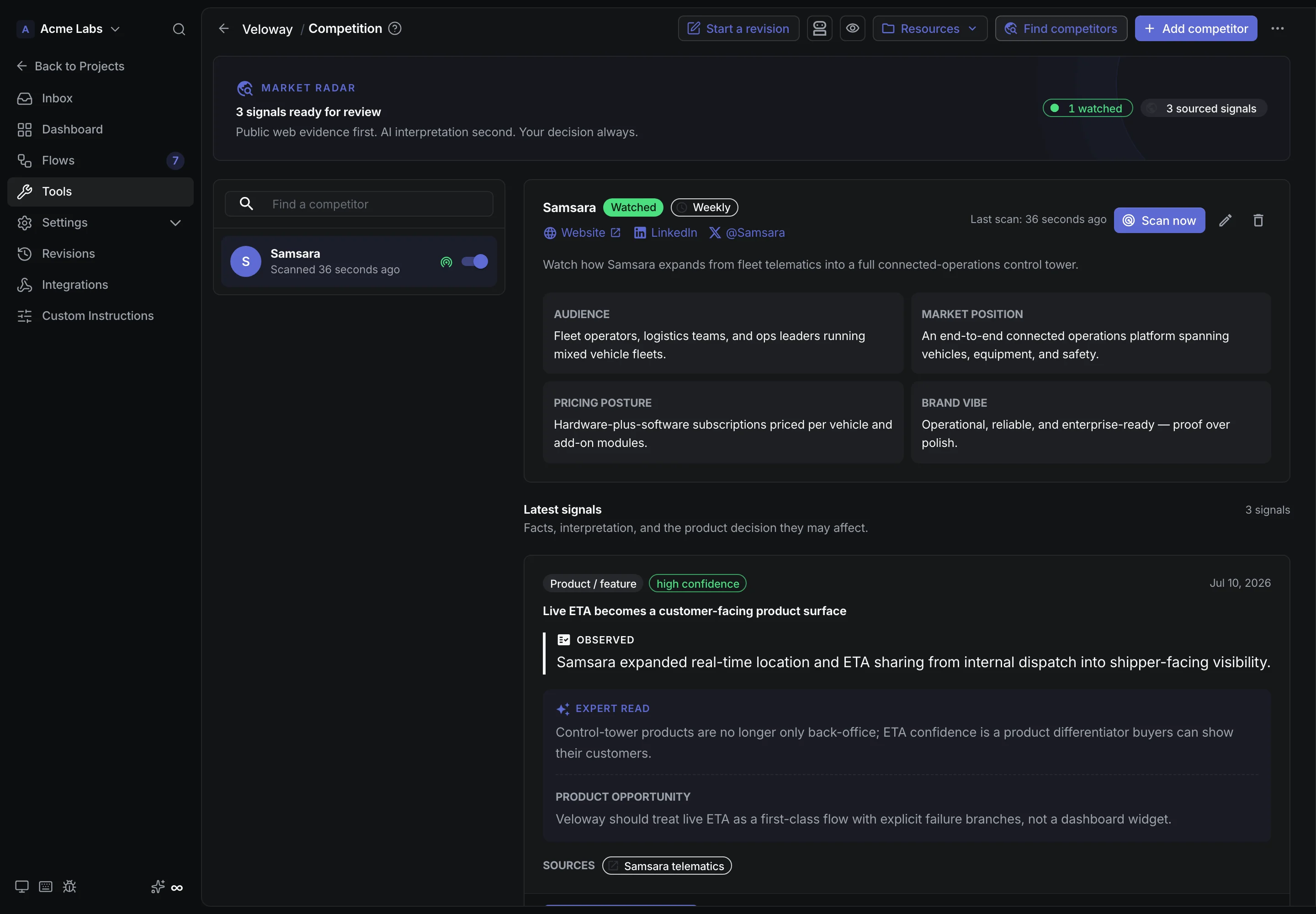Open the monitor icon at bottom left
Screen dimensions: 1316x914
22,887
